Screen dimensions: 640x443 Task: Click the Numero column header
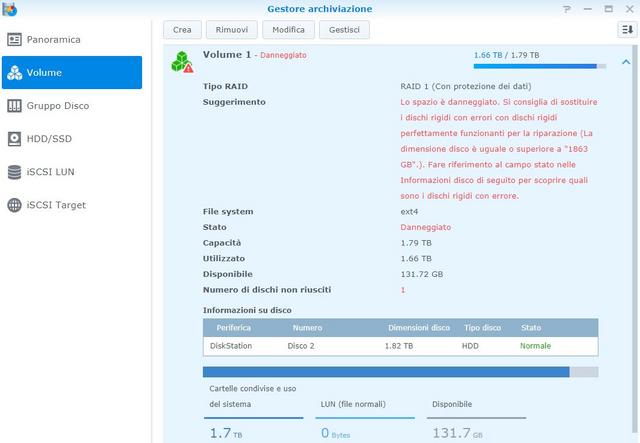click(x=307, y=328)
